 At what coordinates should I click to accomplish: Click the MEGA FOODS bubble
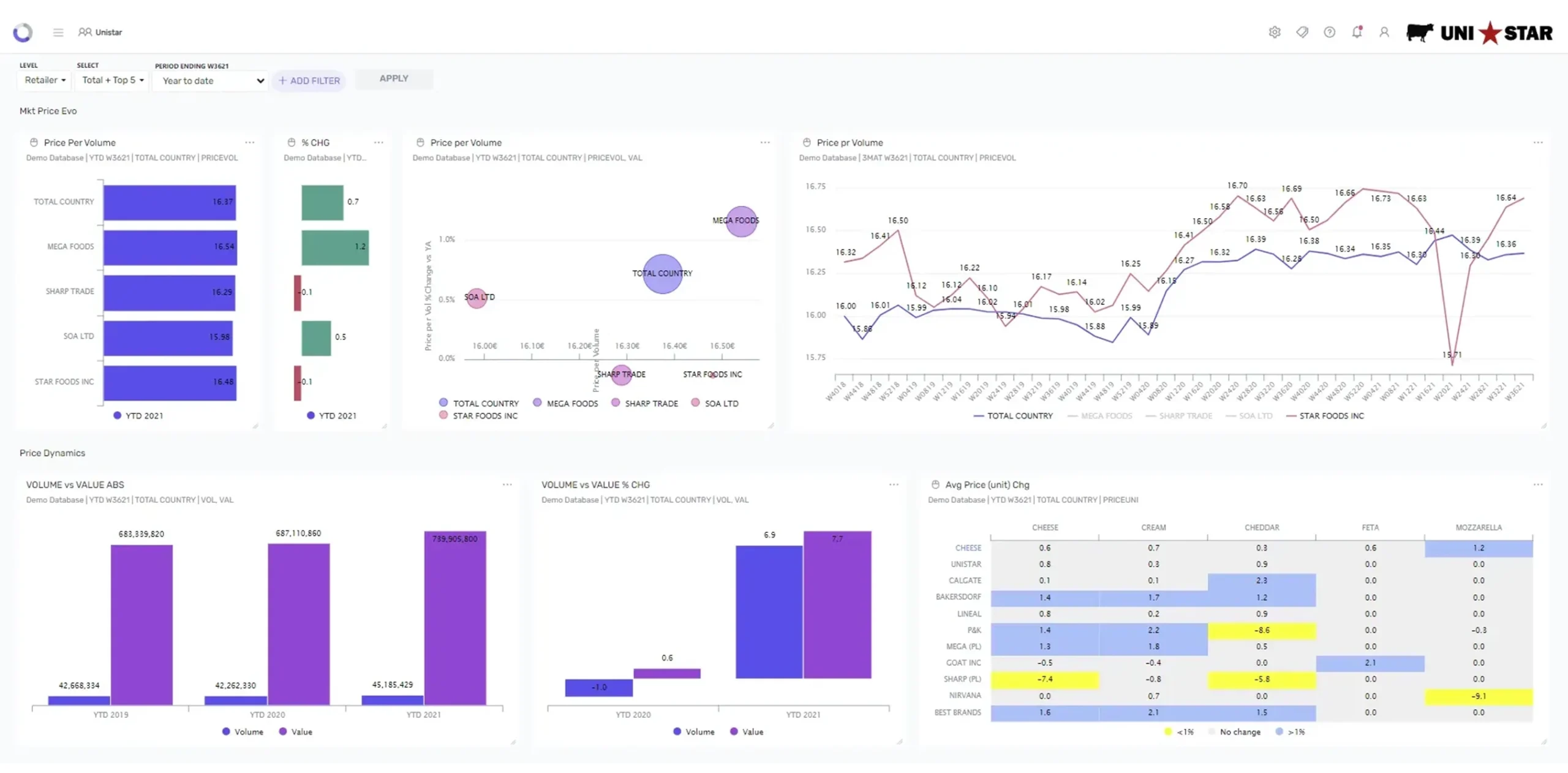[742, 221]
